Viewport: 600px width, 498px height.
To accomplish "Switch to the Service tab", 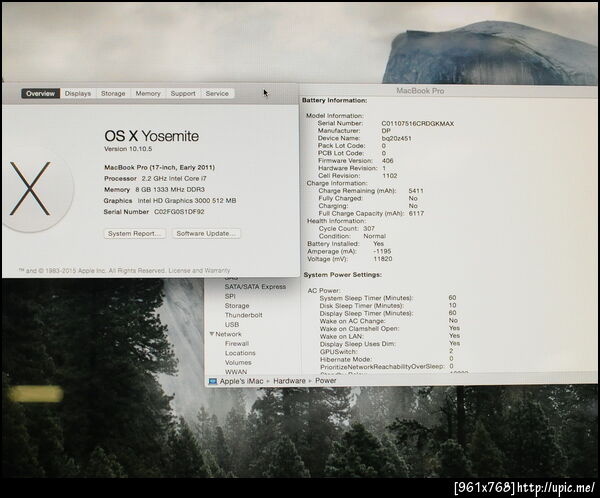I will coord(217,93).
